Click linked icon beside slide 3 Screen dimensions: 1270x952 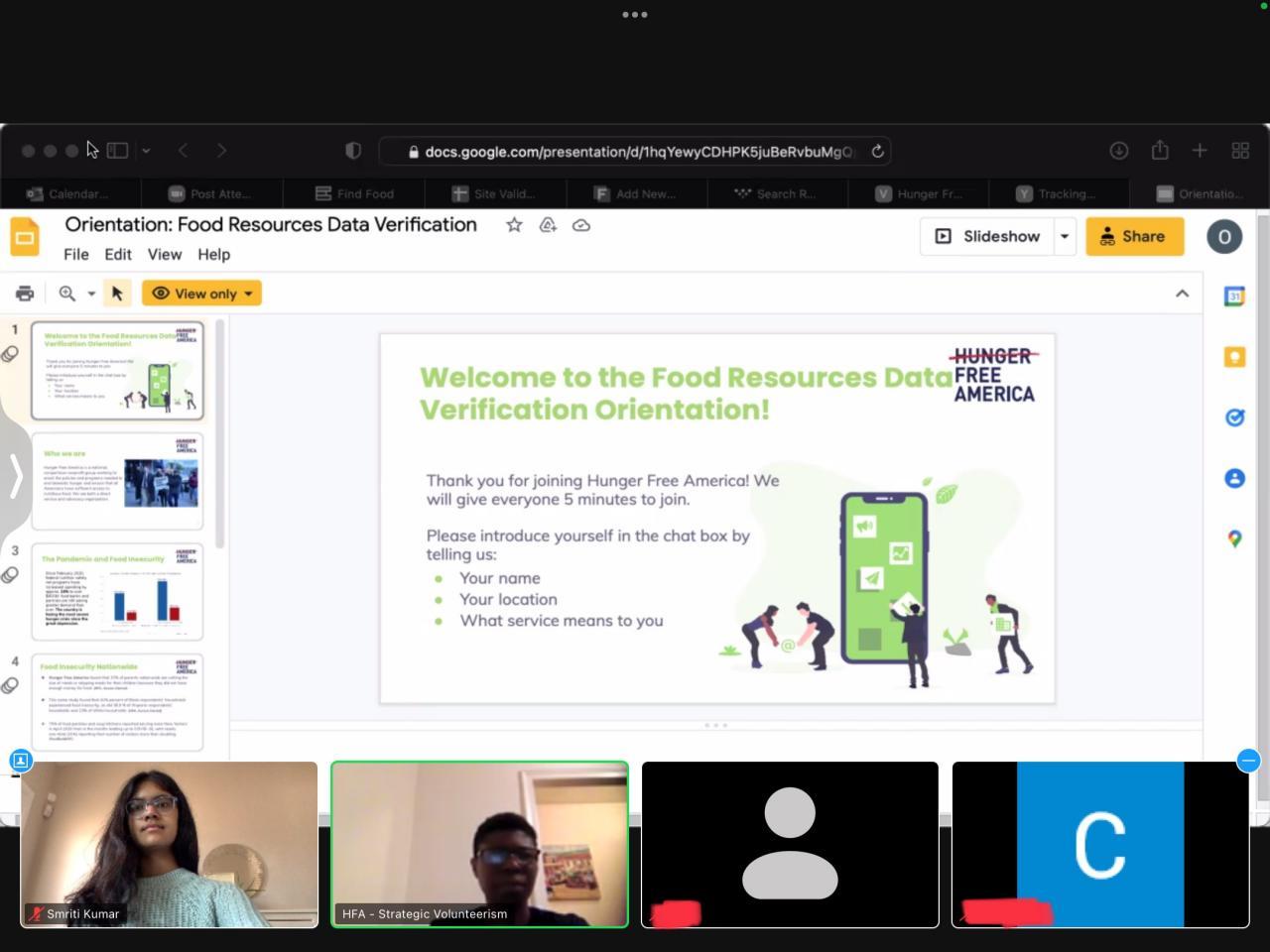tap(10, 575)
